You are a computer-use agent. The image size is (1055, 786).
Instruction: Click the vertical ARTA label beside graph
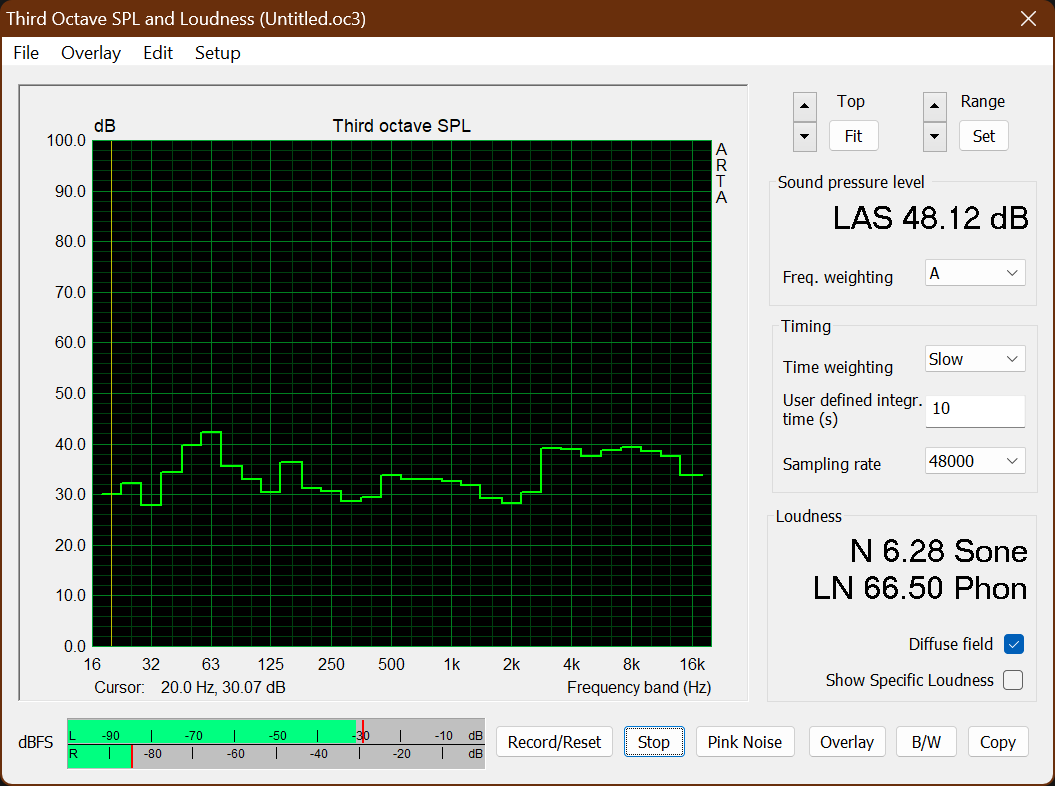coord(721,173)
